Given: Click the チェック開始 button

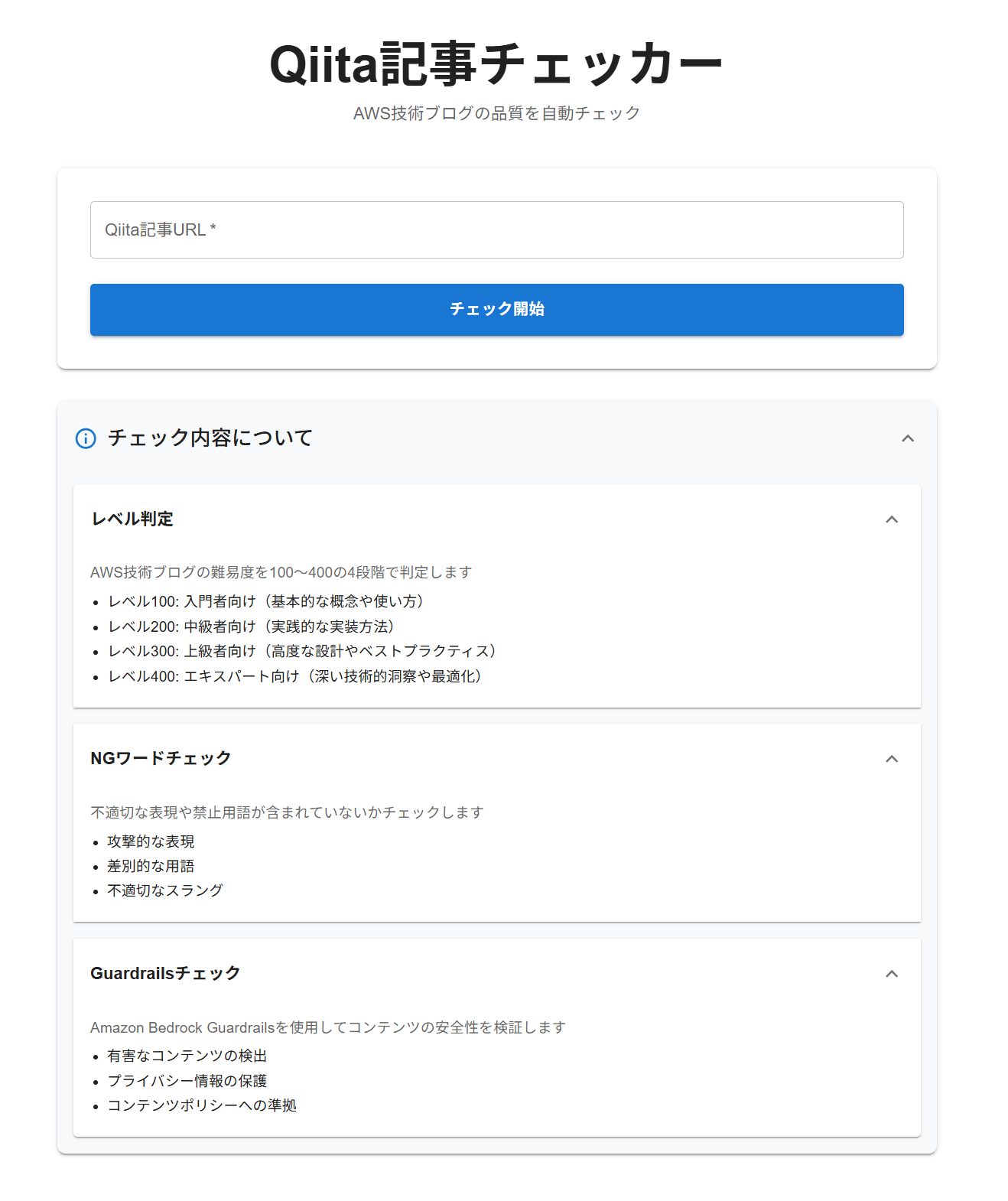Looking at the screenshot, I should [x=497, y=310].
